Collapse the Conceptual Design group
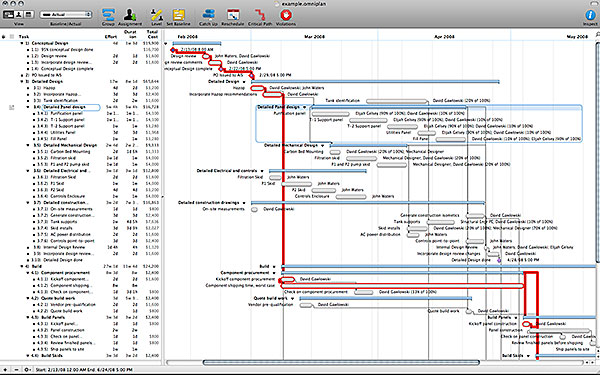 (22, 43)
